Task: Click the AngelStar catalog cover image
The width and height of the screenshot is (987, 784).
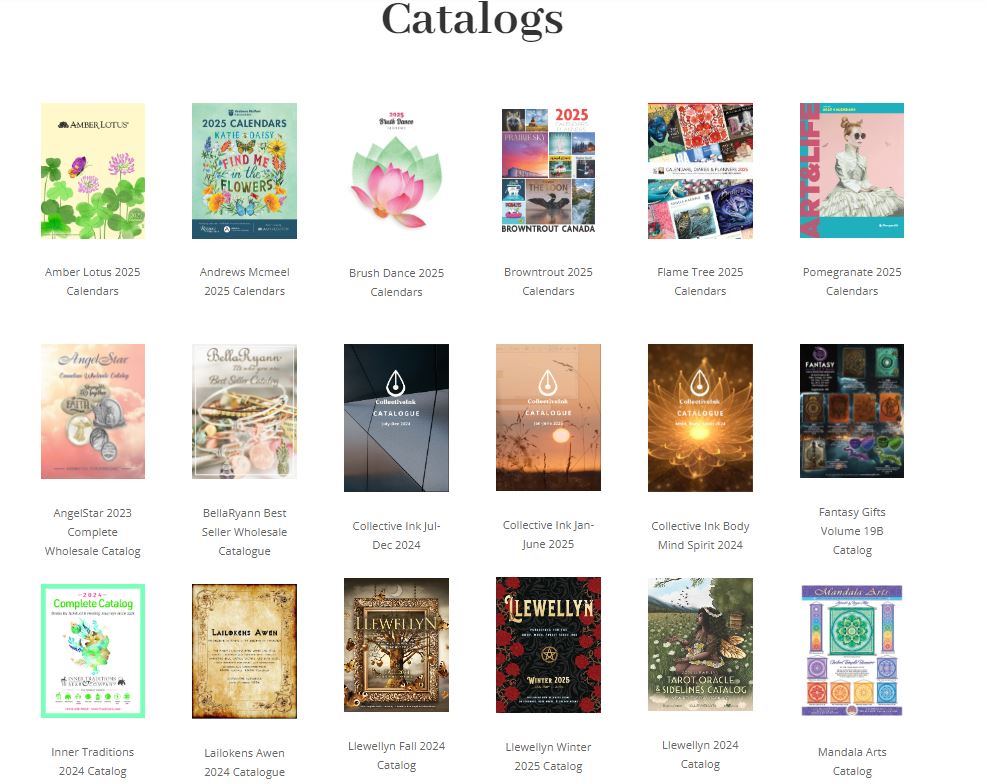Action: pos(93,412)
